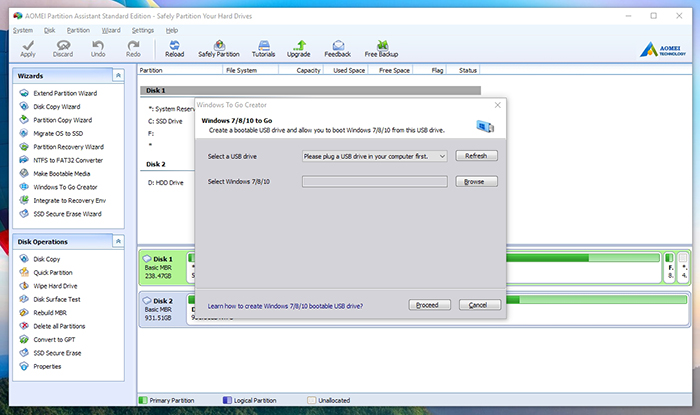
Task: Open disk Properties in Disk Operations
Action: pyautogui.click(x=47, y=366)
